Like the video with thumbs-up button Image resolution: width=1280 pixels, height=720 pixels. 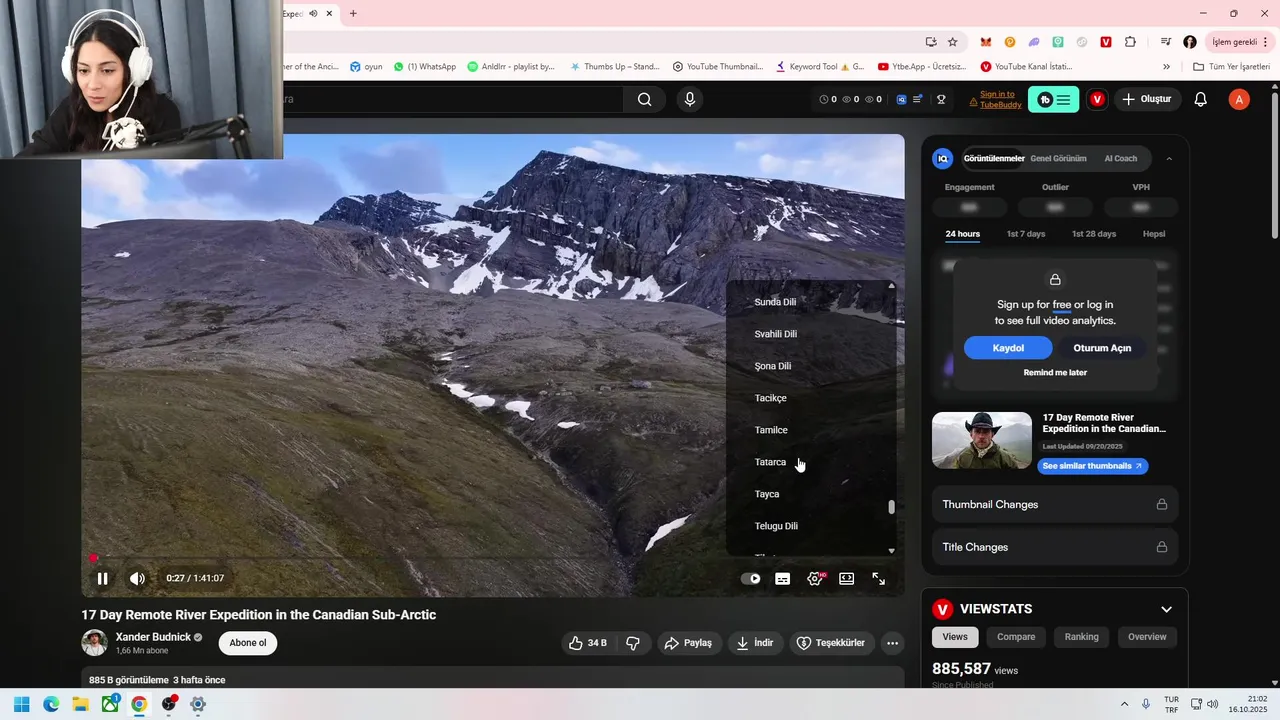[588, 643]
